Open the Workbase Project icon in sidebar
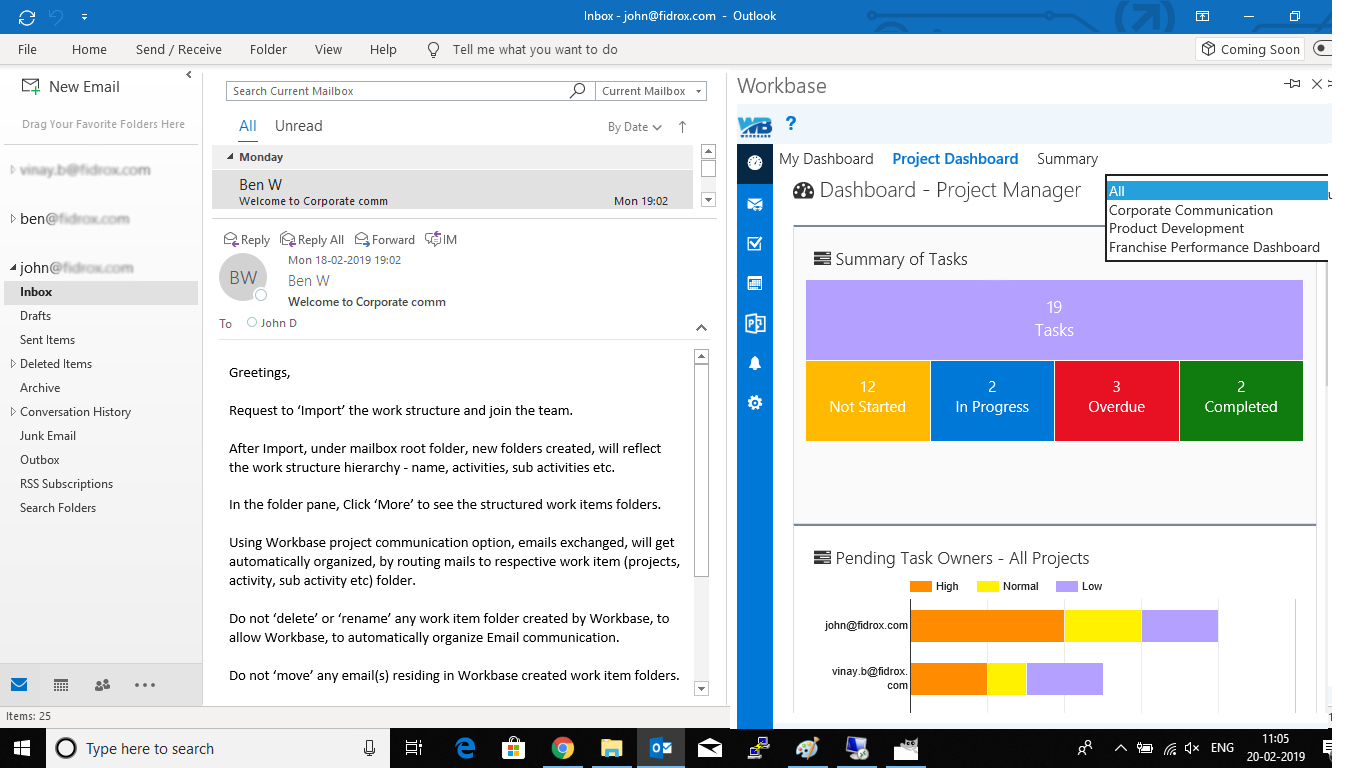Image resolution: width=1366 pixels, height=768 pixels. click(x=755, y=323)
